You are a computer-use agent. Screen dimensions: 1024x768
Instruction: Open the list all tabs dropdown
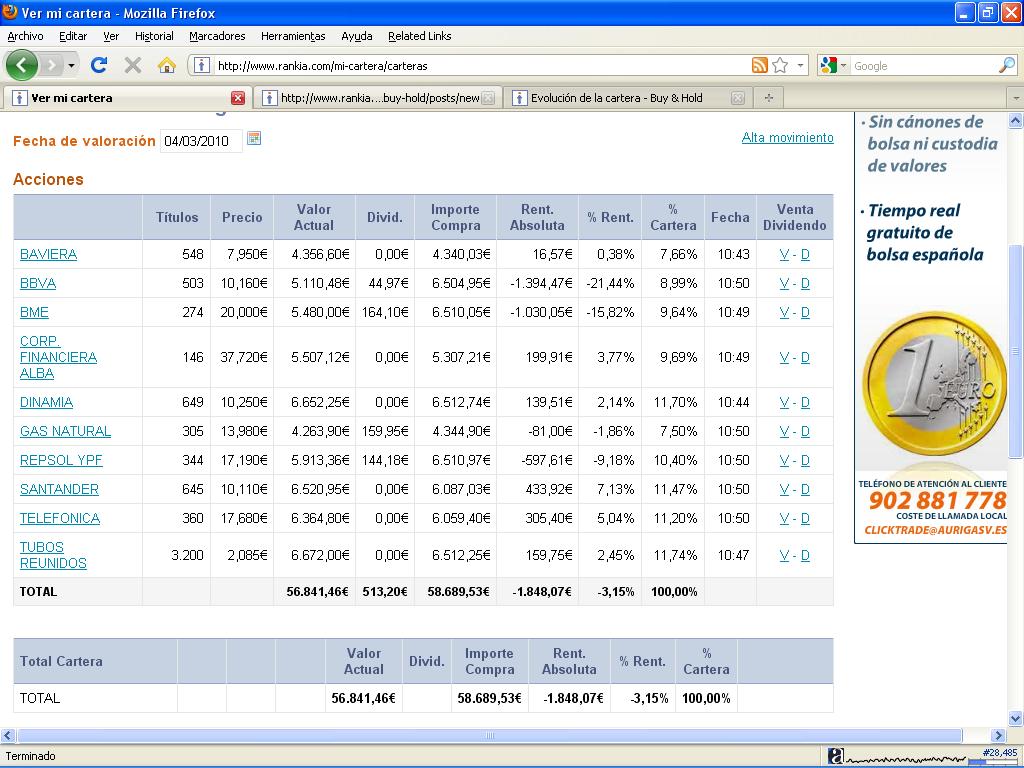[x=1015, y=98]
